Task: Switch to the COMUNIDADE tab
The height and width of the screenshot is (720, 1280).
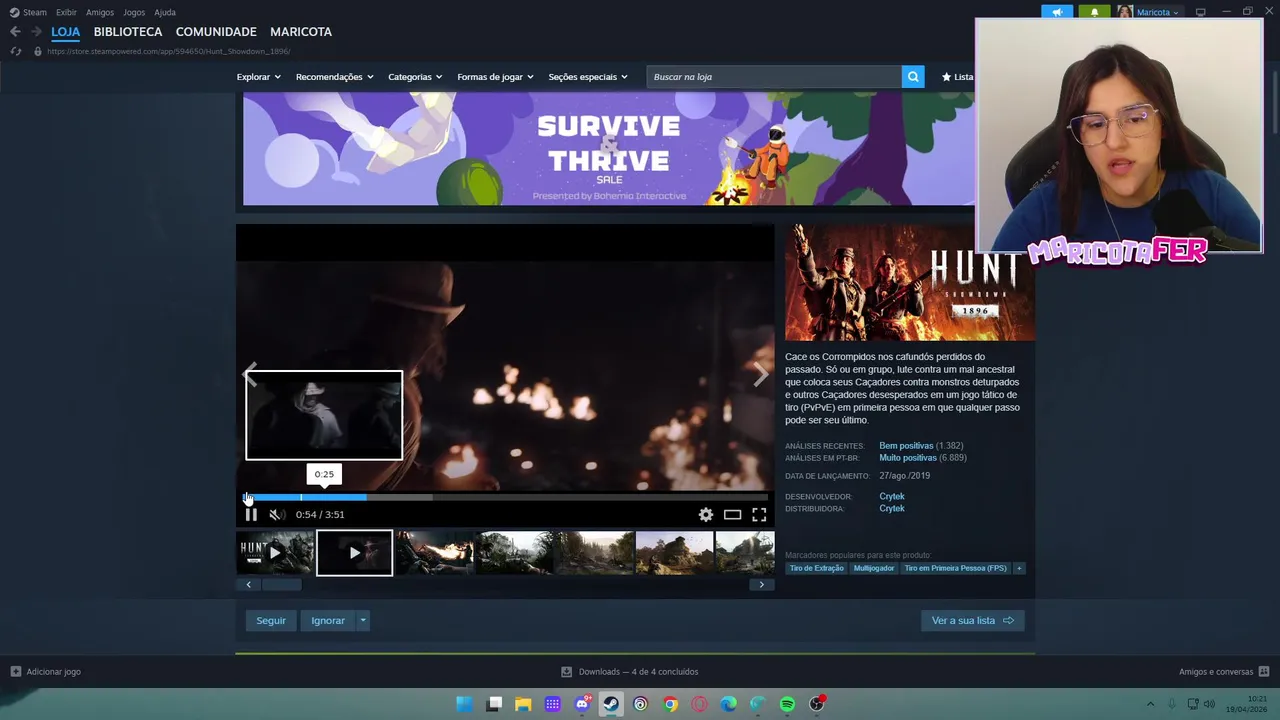Action: pos(216,32)
